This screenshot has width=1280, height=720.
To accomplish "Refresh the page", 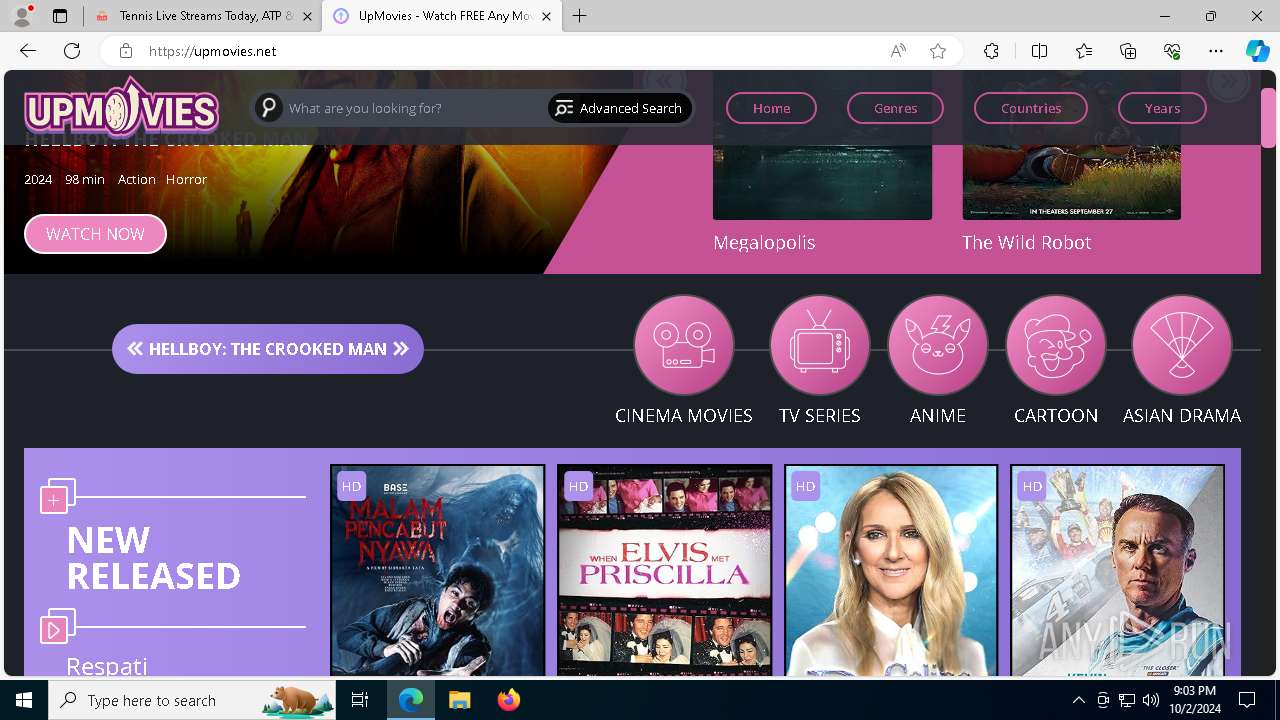I will [x=72, y=51].
